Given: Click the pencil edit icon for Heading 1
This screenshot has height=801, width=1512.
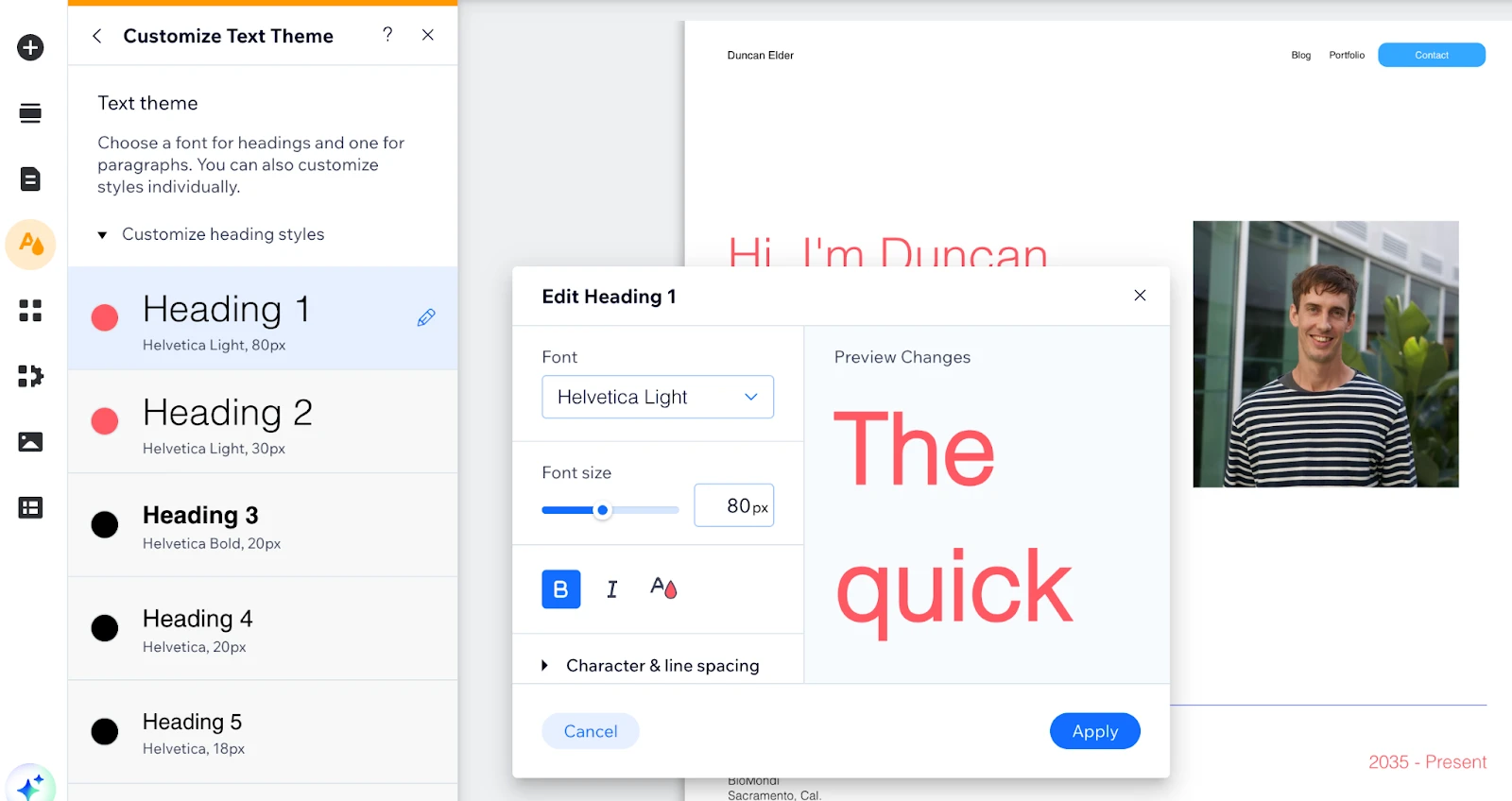Looking at the screenshot, I should pyautogui.click(x=426, y=317).
